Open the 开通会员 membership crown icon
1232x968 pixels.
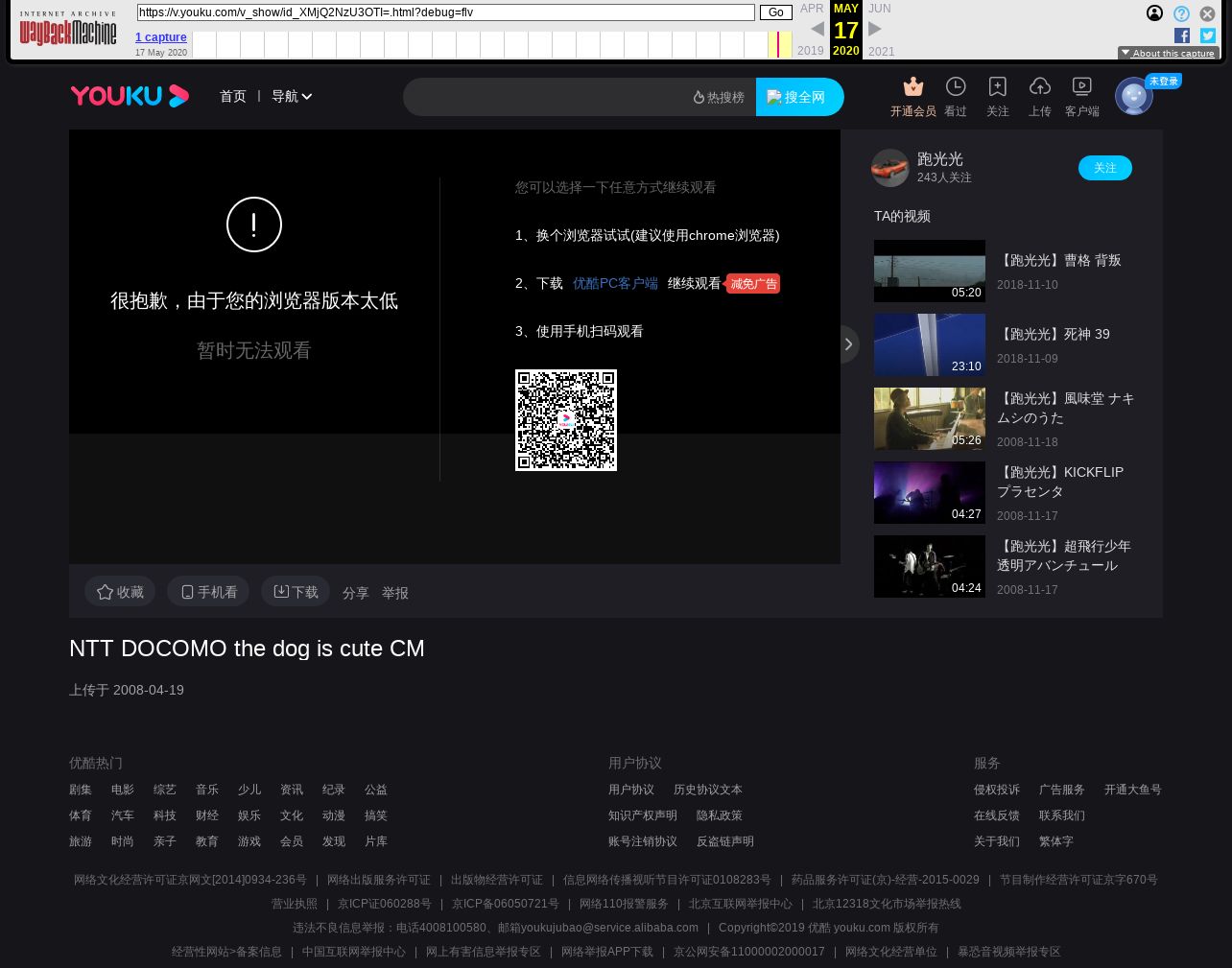point(913,86)
